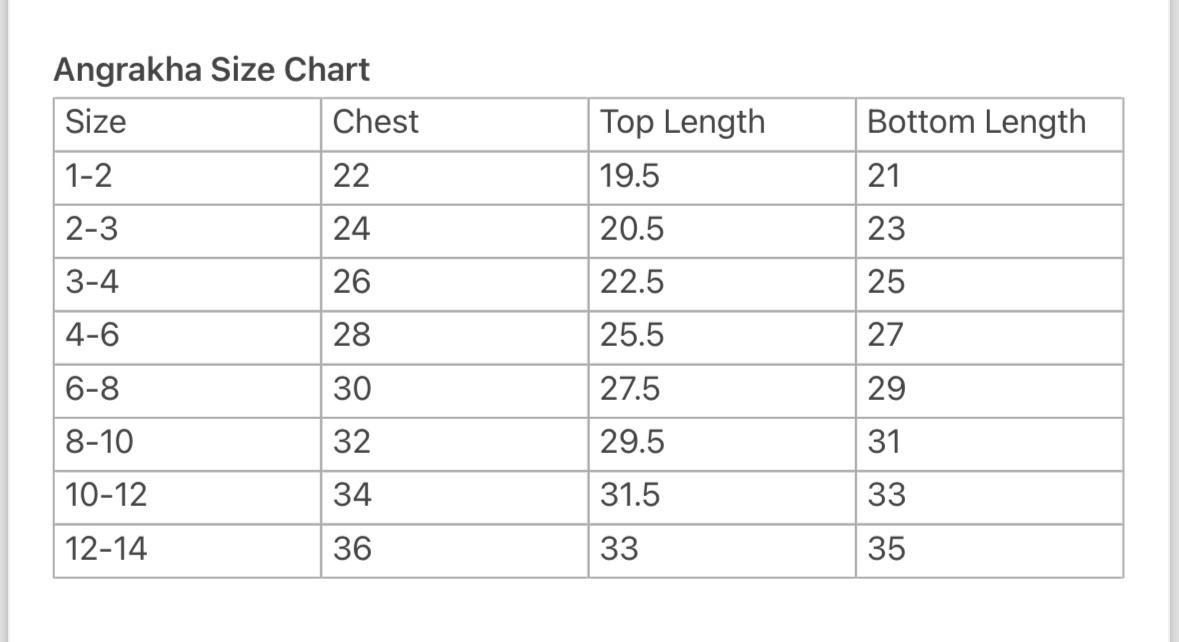The height and width of the screenshot is (642, 1179).
Task: Click the Angrakha Size Chart title
Action: tap(211, 70)
